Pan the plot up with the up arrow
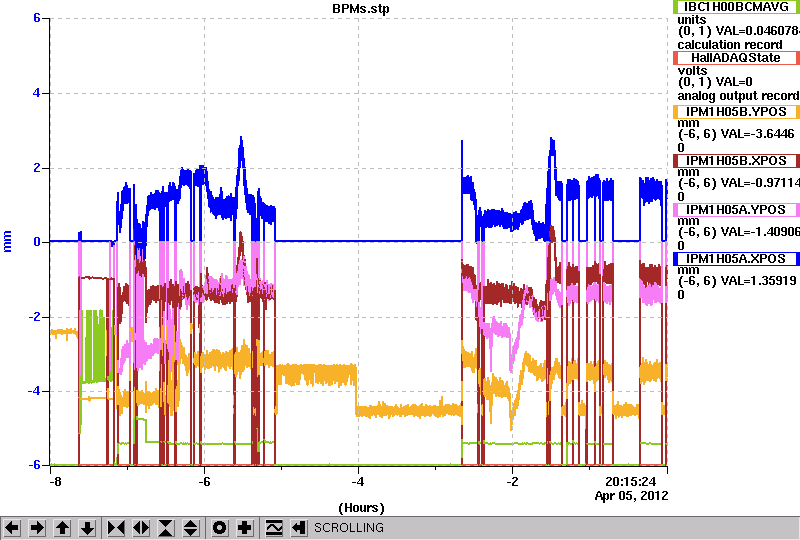800x540 pixels. pos(62,527)
